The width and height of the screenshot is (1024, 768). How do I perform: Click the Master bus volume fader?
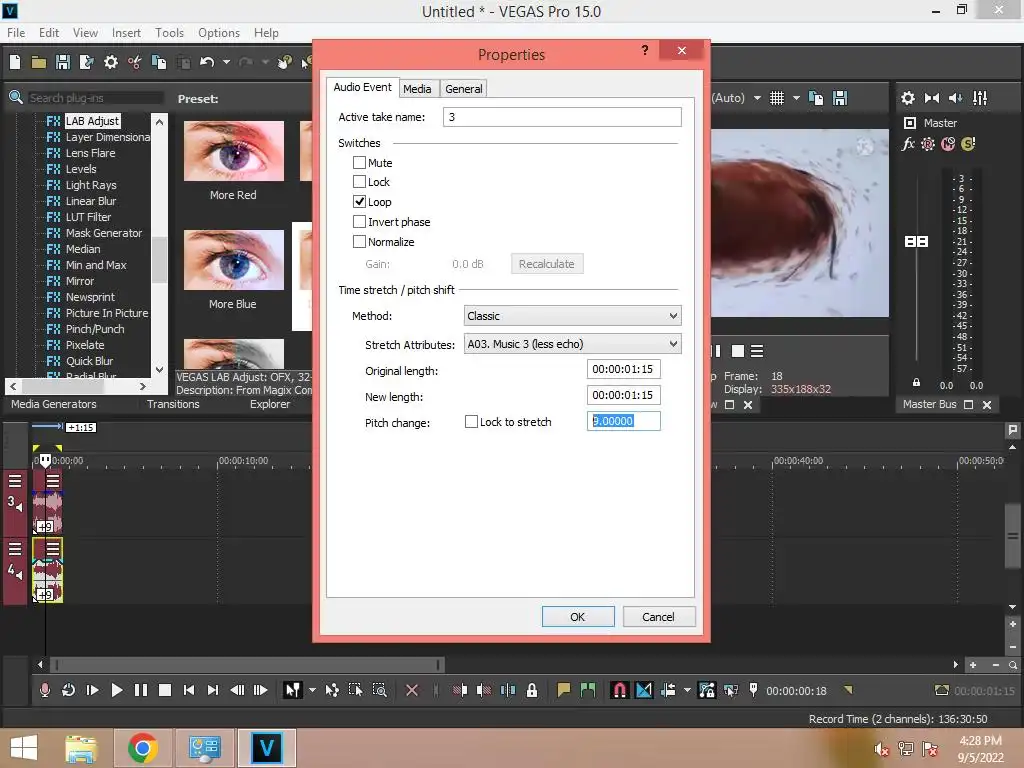(x=916, y=242)
